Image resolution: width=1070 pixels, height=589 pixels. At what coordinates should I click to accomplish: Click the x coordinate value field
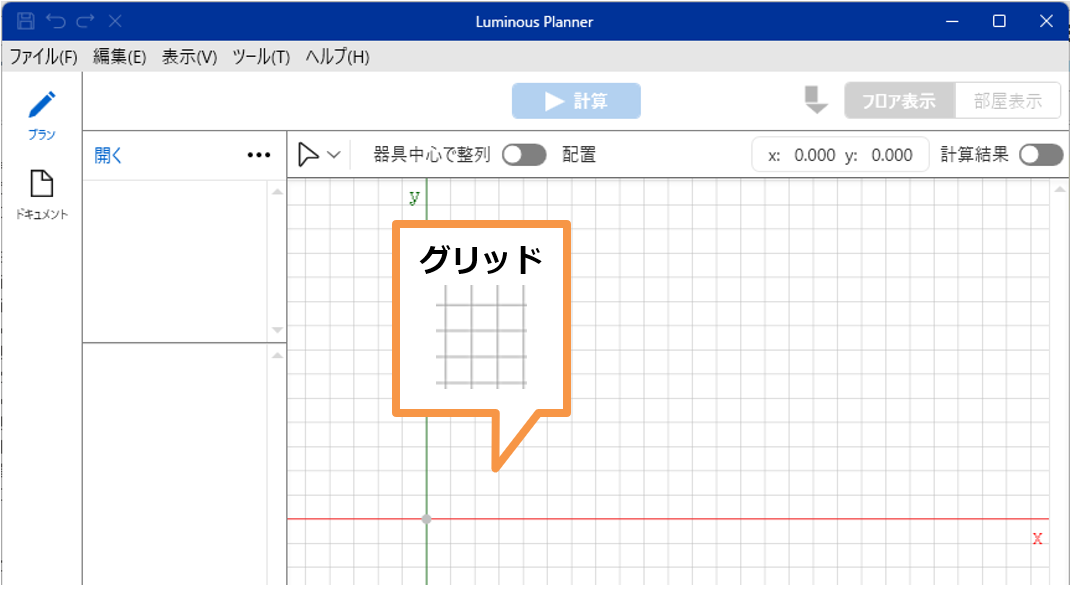813,155
